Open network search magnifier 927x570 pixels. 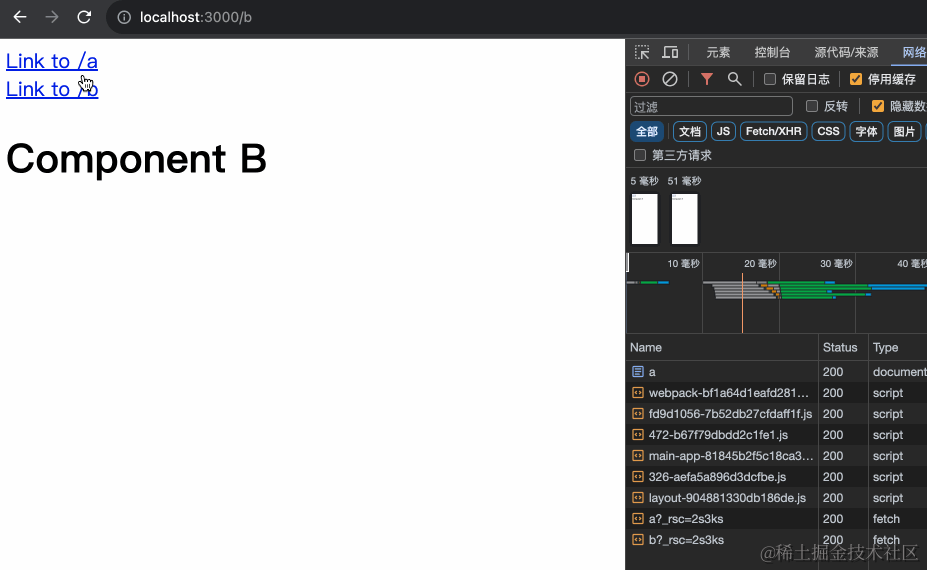click(x=735, y=79)
